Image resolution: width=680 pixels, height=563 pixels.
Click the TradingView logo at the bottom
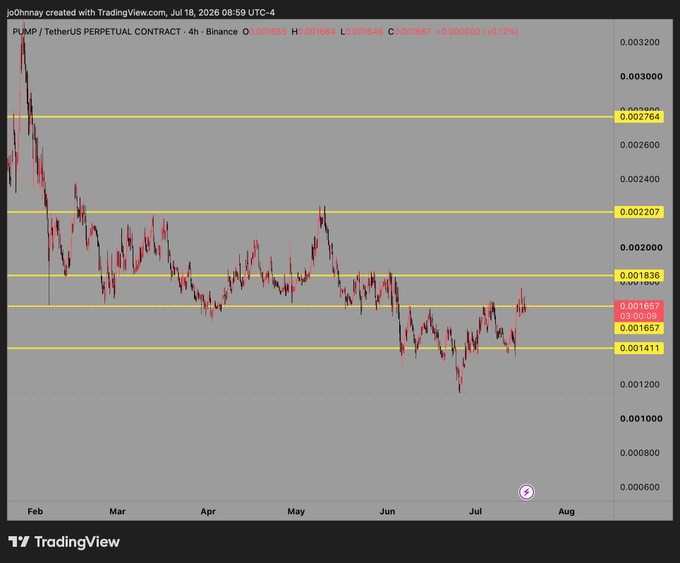click(64, 542)
